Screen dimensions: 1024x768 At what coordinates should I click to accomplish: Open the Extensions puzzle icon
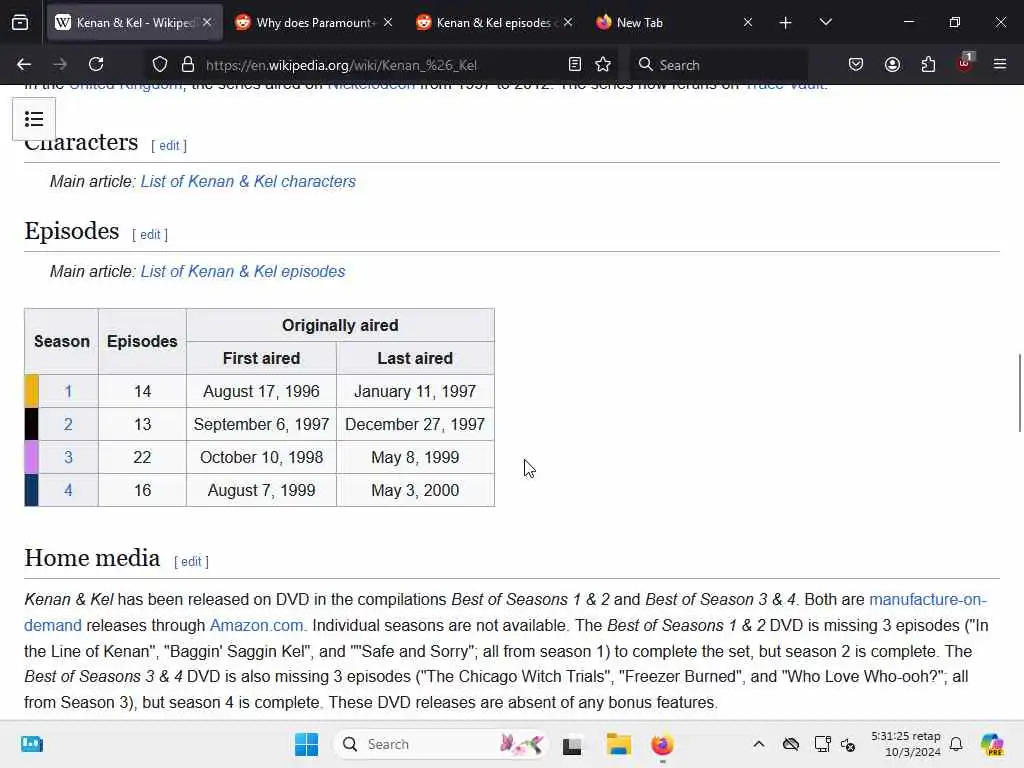[x=928, y=64]
